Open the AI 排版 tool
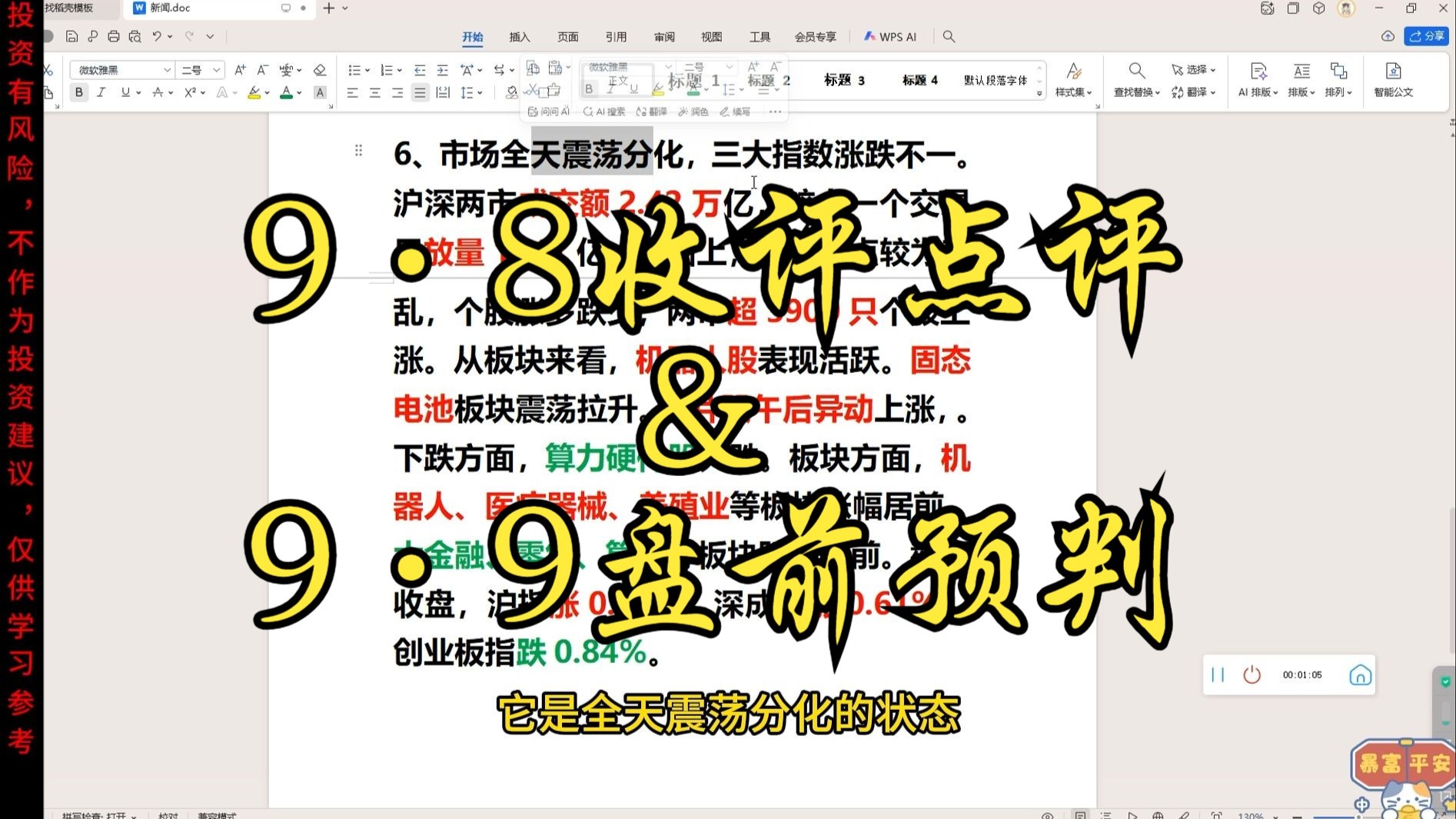 pyautogui.click(x=1258, y=80)
